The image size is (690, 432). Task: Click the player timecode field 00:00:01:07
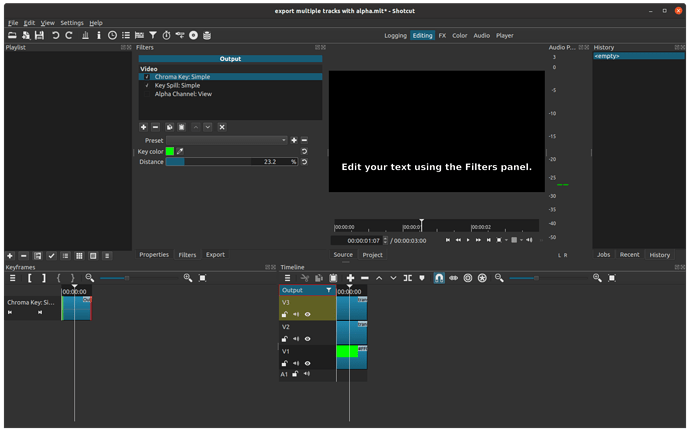click(x=360, y=241)
